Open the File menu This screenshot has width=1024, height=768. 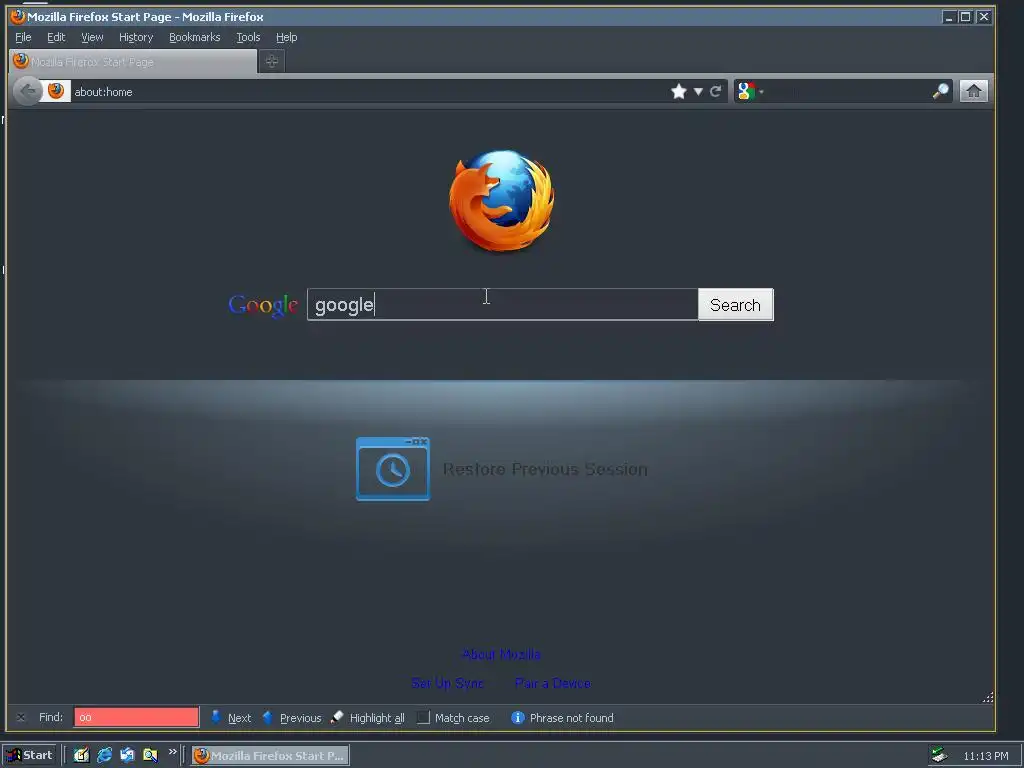[x=23, y=37]
